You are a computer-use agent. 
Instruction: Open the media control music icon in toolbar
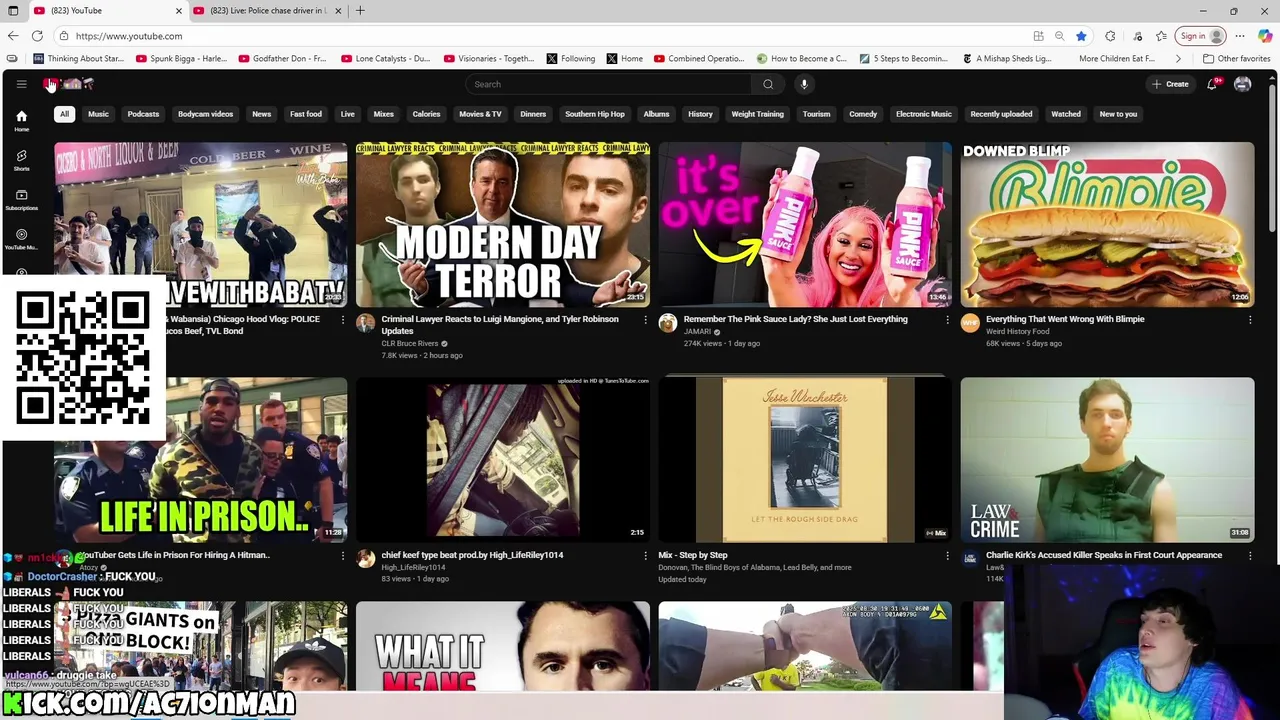click(1137, 36)
